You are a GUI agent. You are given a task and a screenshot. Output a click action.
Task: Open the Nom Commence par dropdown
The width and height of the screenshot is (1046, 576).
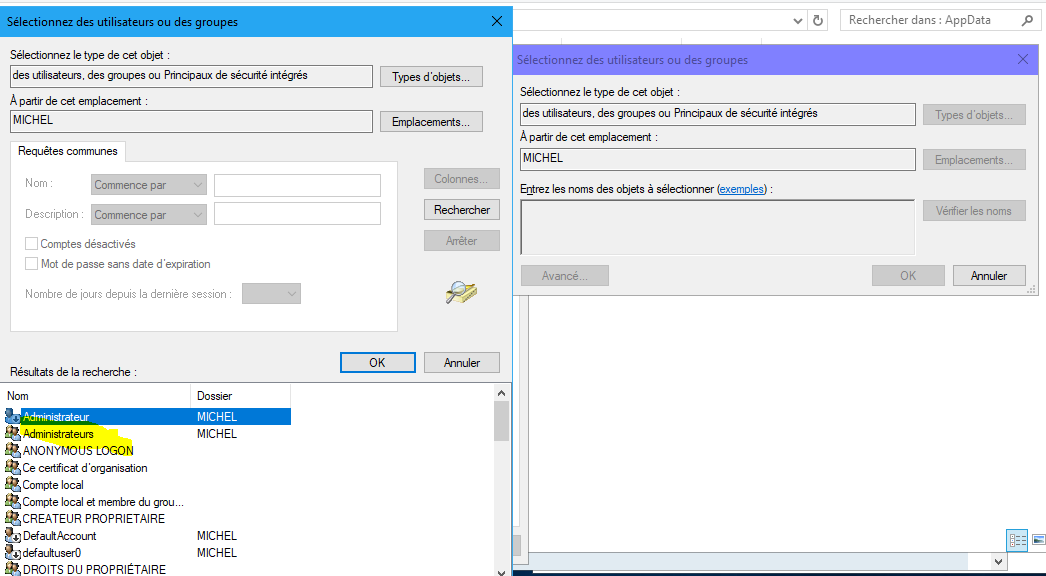(x=149, y=185)
